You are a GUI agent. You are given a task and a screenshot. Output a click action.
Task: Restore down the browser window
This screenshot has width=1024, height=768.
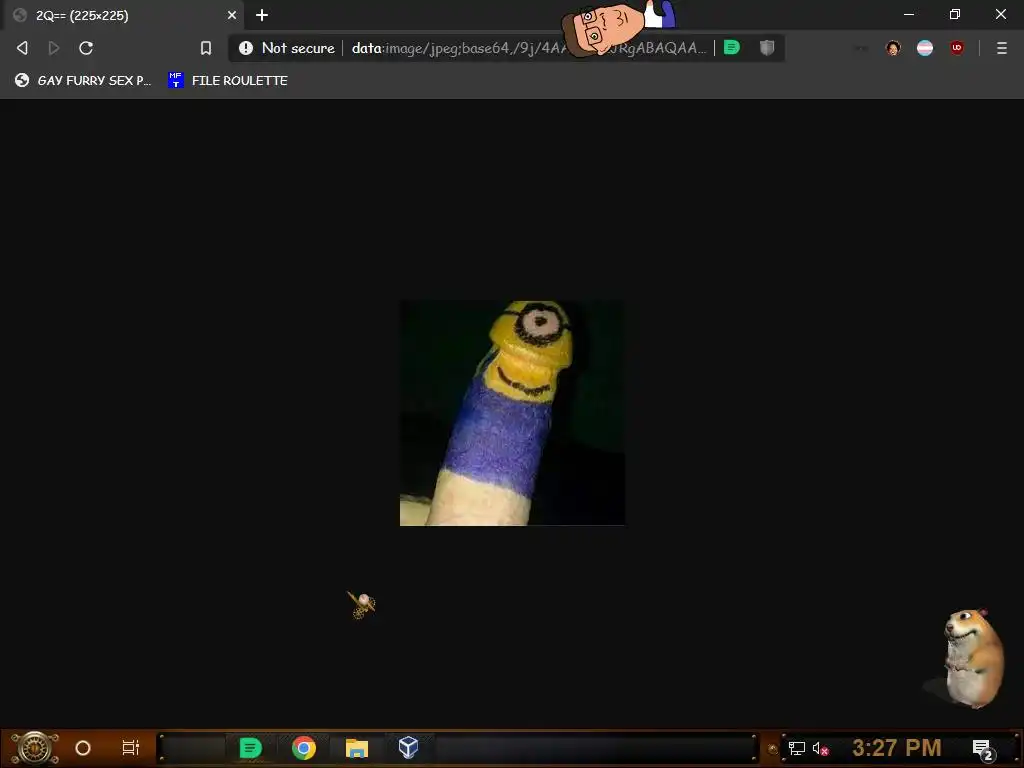coord(955,14)
